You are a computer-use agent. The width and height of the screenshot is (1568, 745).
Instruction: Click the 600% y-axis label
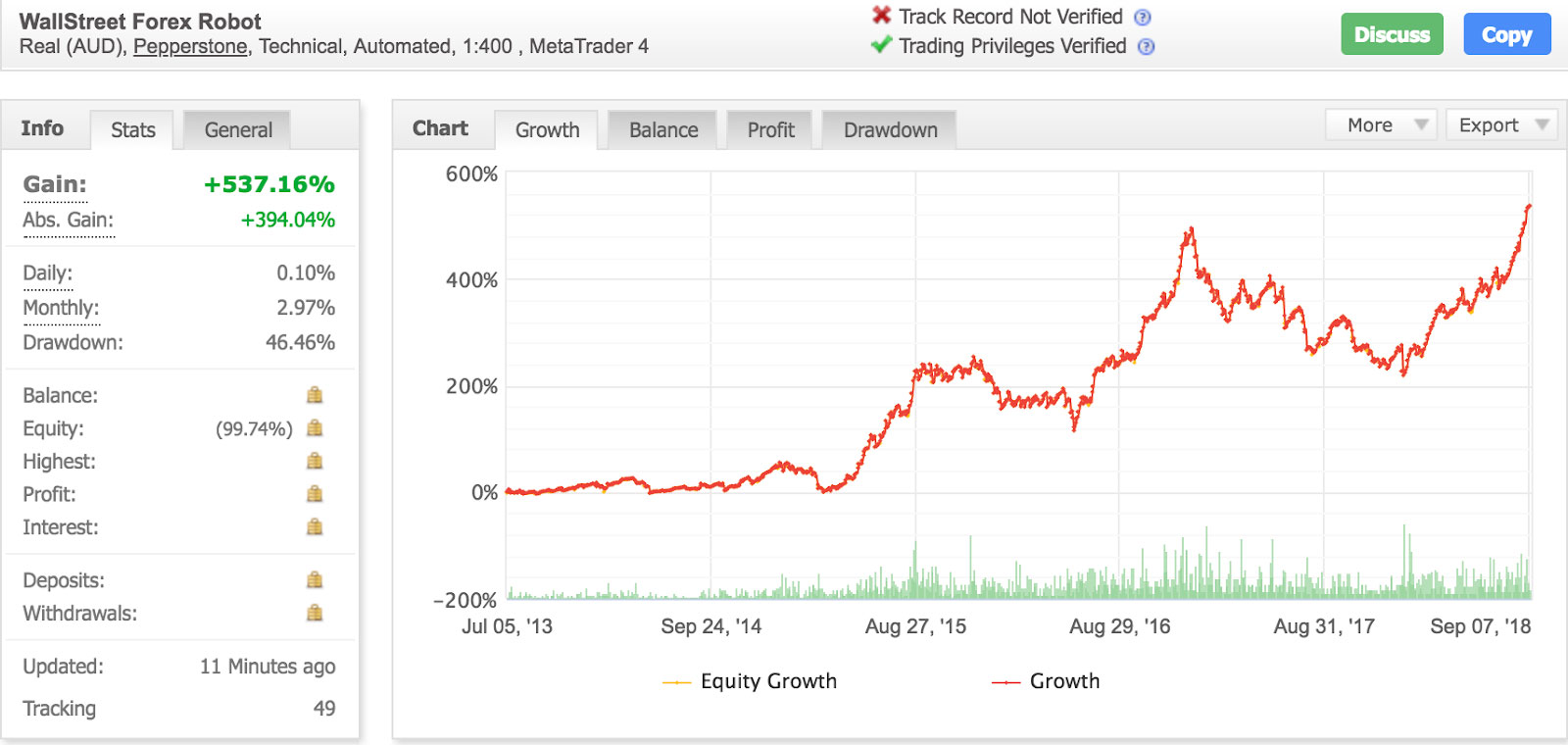coord(471,174)
